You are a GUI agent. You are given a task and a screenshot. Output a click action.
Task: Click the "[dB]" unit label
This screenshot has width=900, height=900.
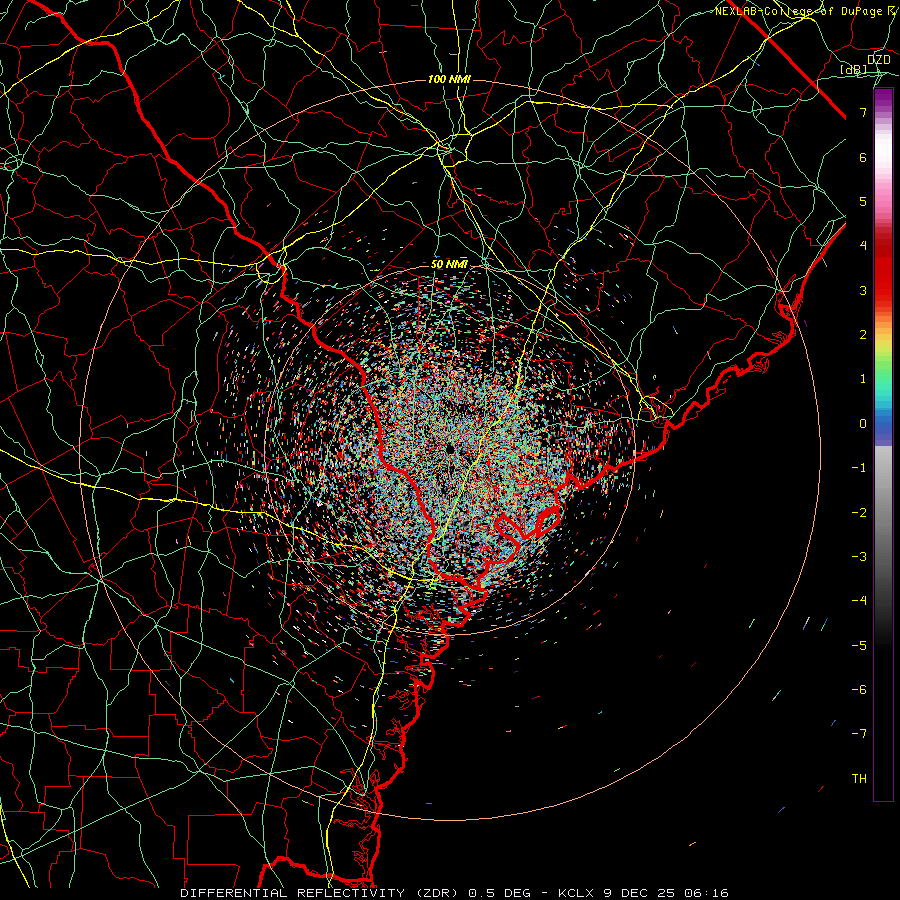pos(854,70)
